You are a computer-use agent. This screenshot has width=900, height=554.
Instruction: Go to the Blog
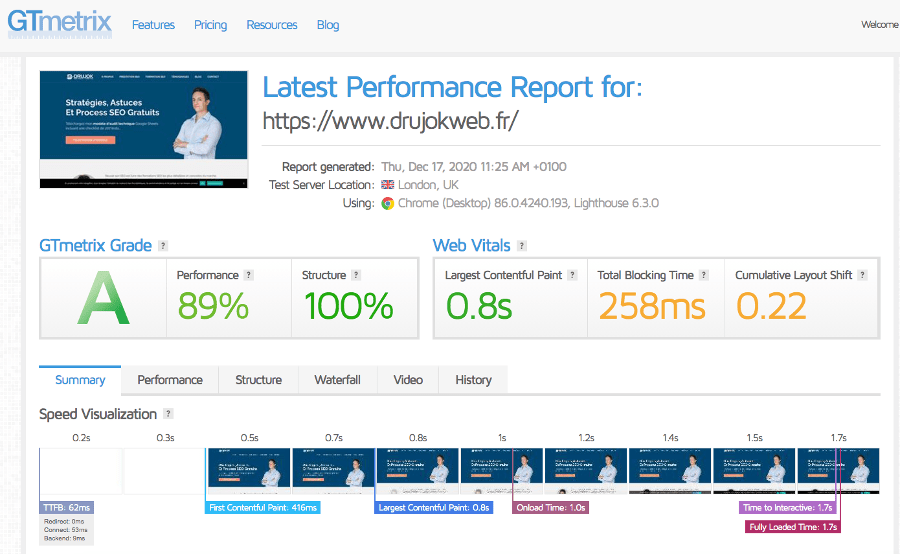point(328,25)
